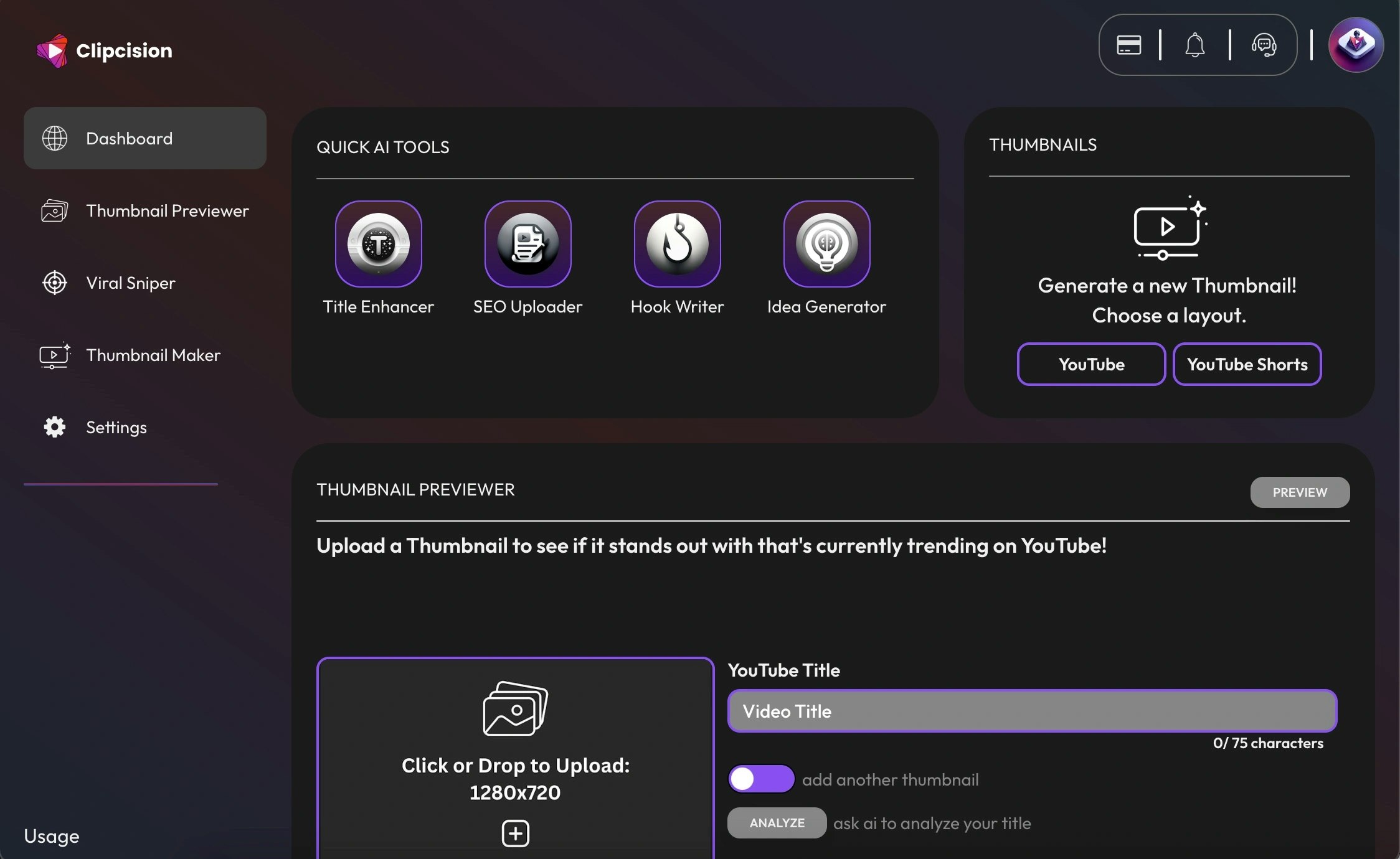Open the Thumbnail Previewer page

coord(167,211)
